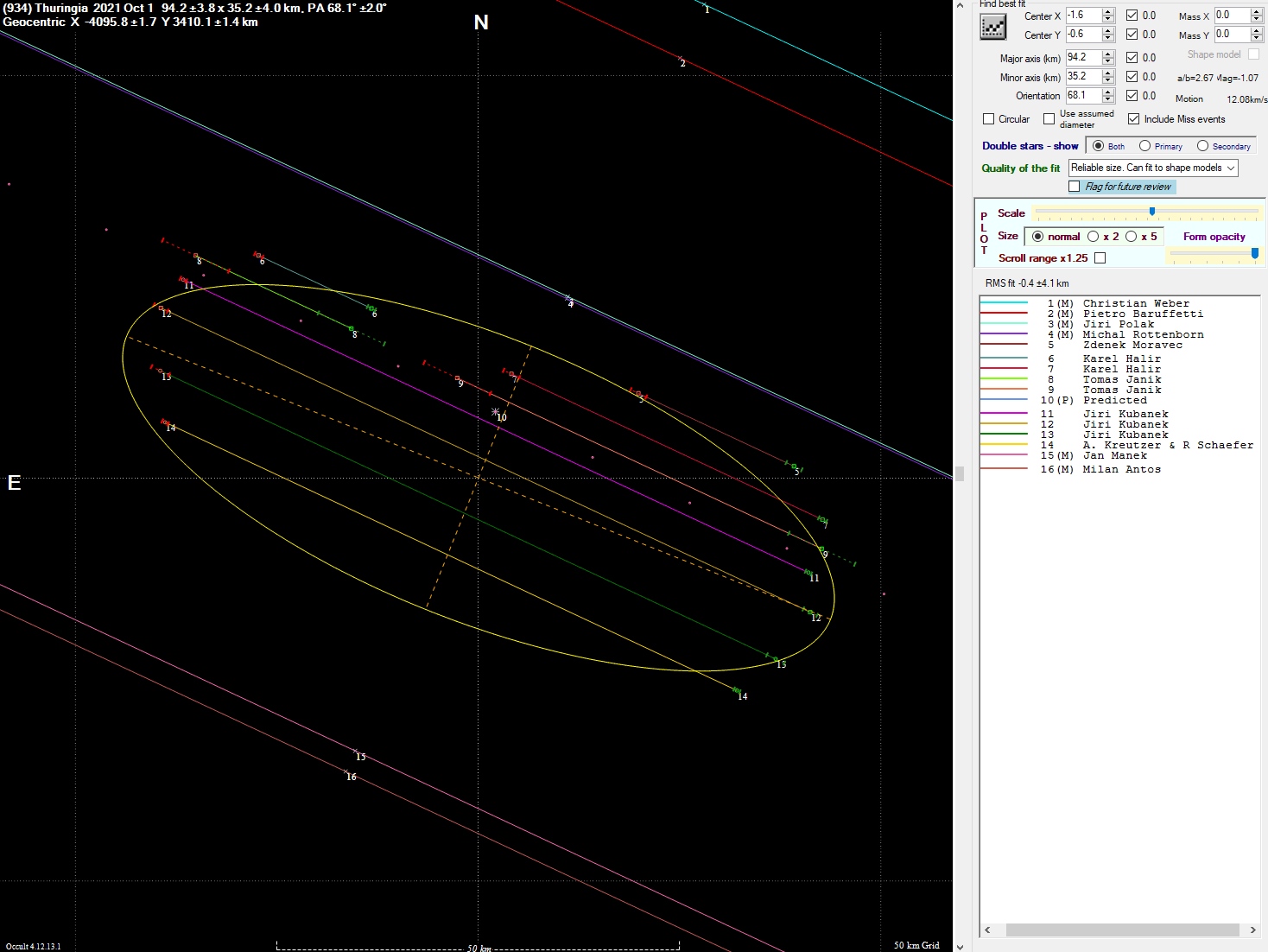Viewport: 1268px width, 952px height.
Task: Enable Scroll range x1.25 checkbox
Action: (x=1100, y=258)
